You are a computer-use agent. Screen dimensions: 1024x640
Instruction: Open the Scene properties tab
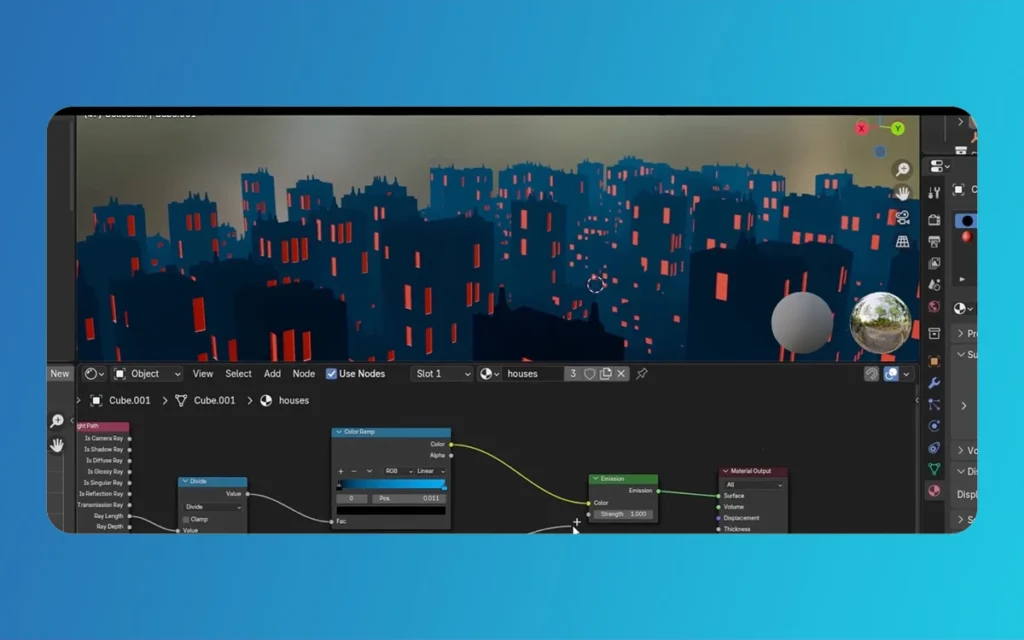tap(934, 285)
